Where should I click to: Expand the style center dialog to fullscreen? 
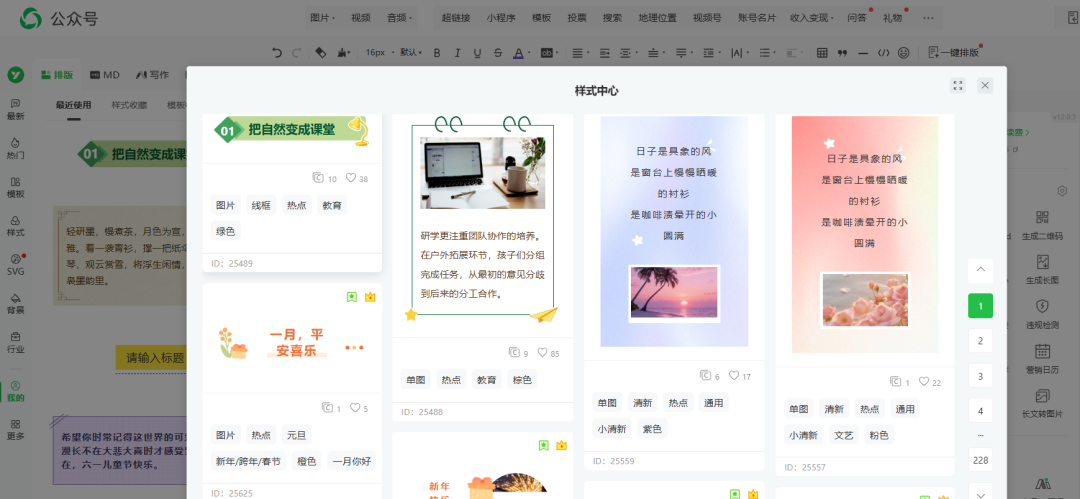tap(957, 85)
